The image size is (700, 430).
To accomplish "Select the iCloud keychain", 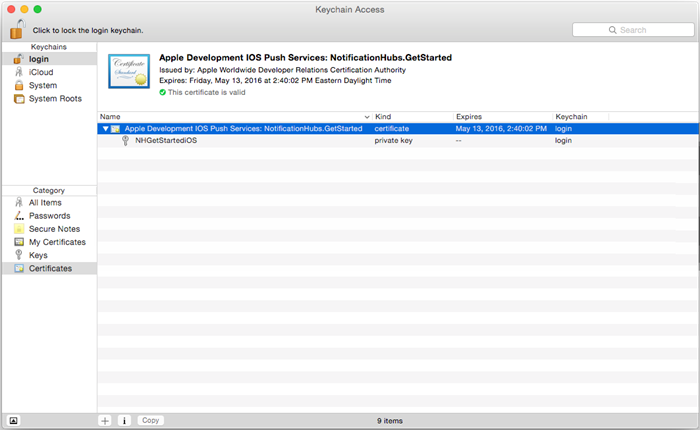I will (49, 72).
